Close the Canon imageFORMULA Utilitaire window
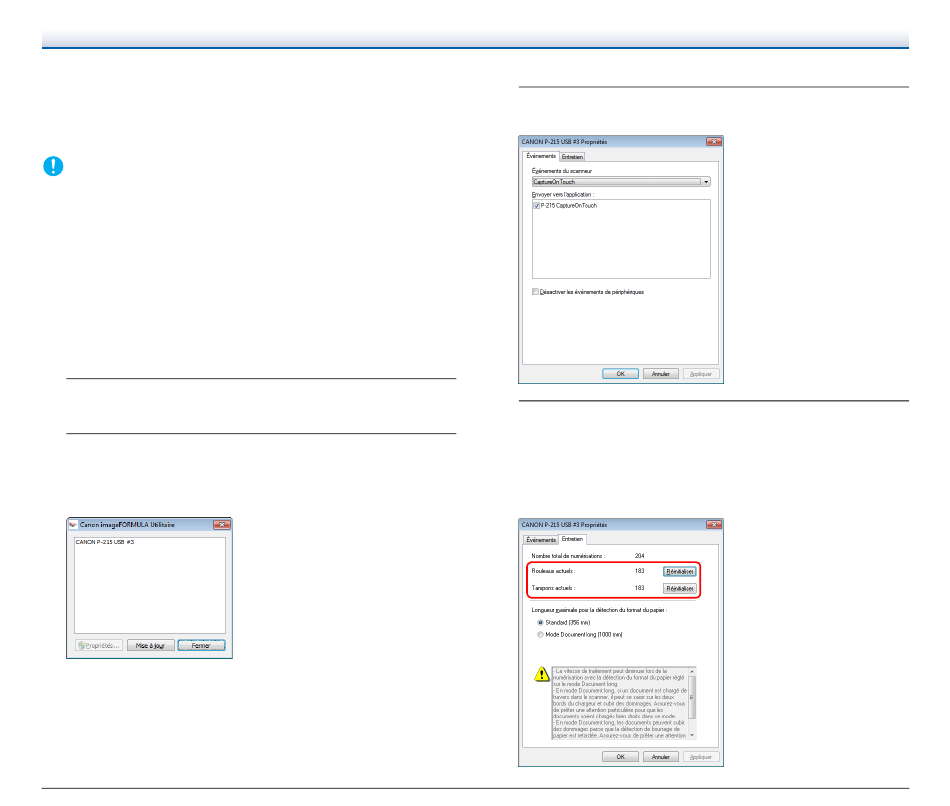950x806 pixels. click(x=222, y=523)
